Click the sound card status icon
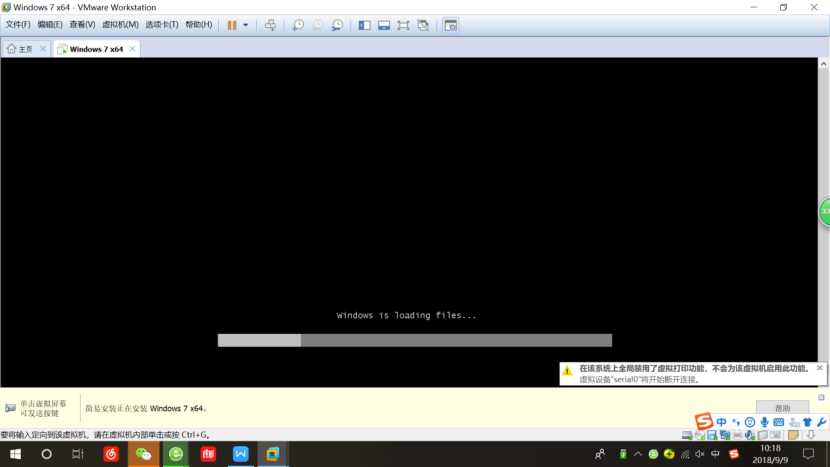Screen dimensions: 830x467 [x=750, y=435]
